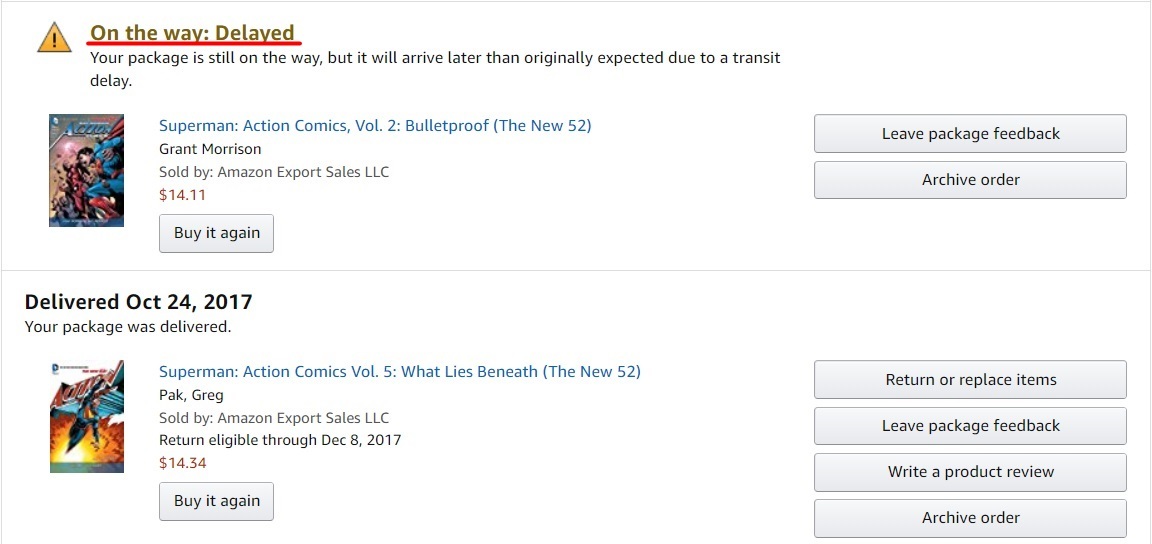The image size is (1152, 544).
Task: Open the Action Comics Vol. 5 What Lies Beneath link
Action: (x=400, y=372)
